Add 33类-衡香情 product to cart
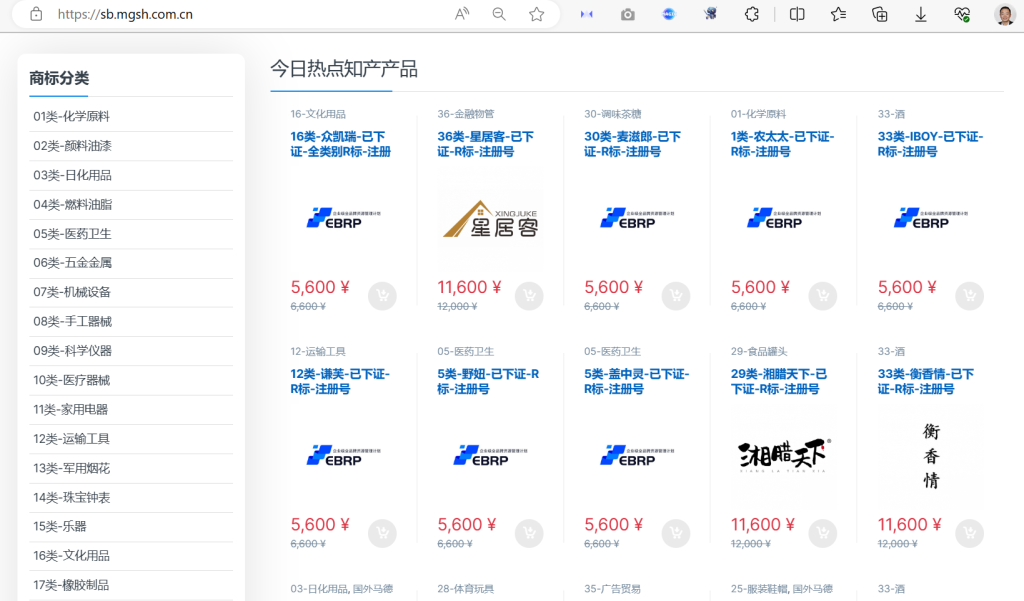 point(970,533)
